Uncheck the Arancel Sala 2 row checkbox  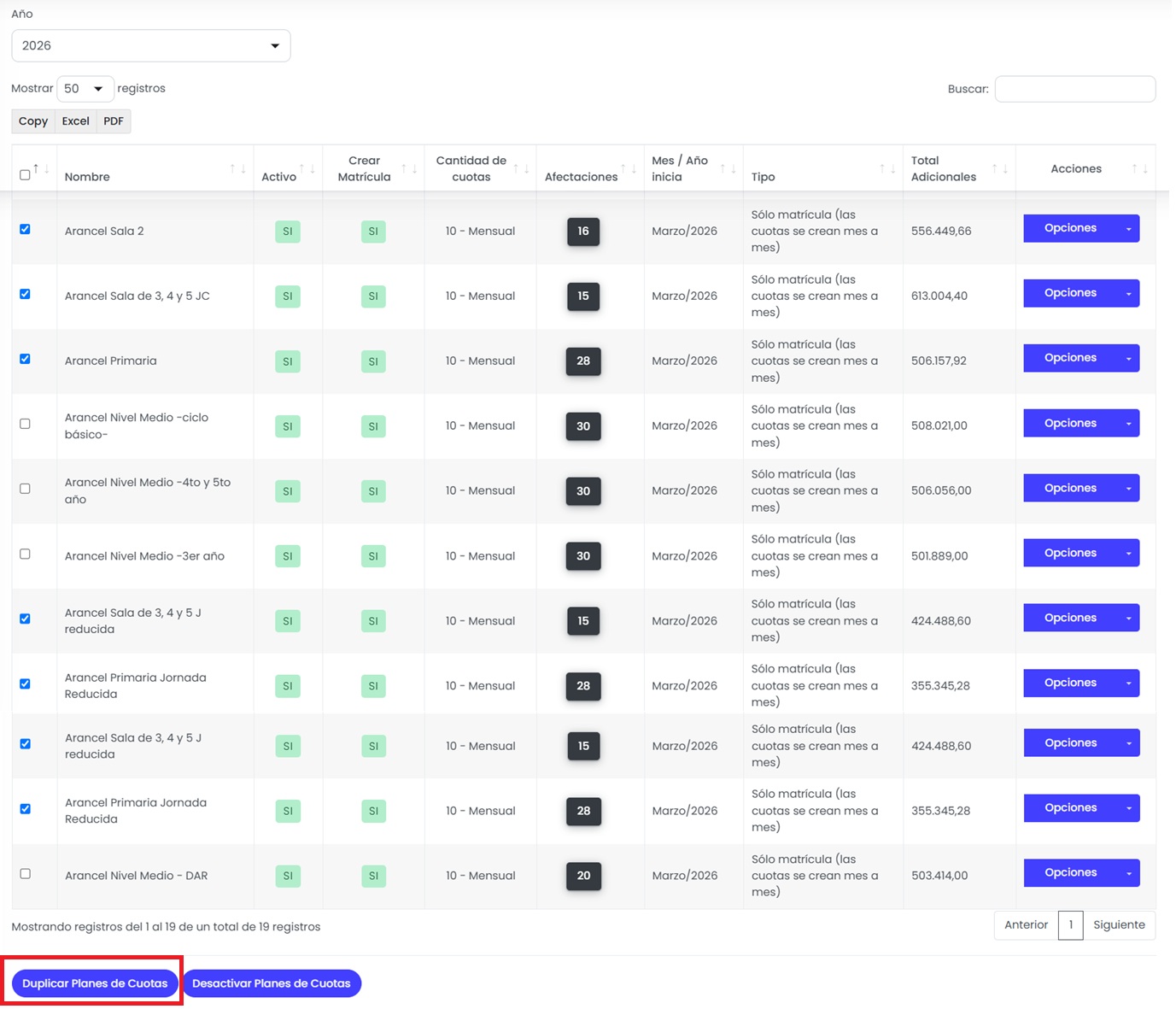(x=25, y=229)
